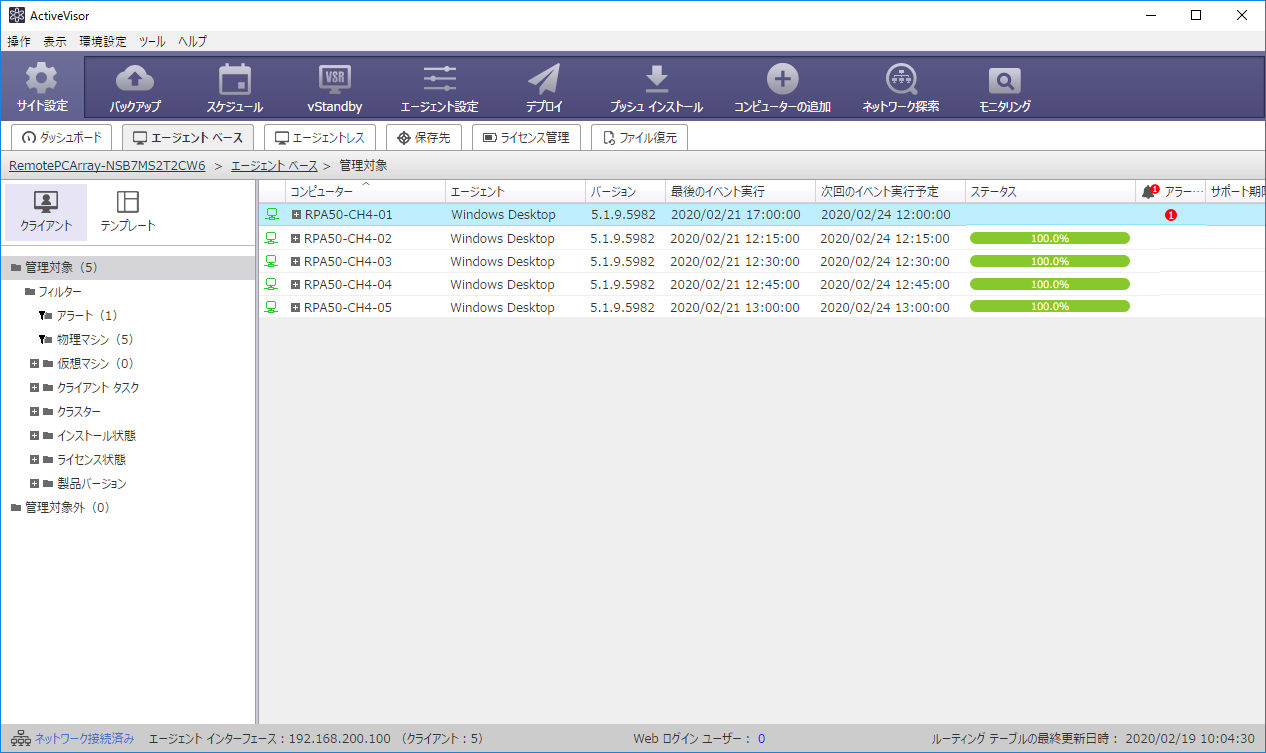Screen dimensions: 1266x753
Task: Open the モニタリング toolbar icon
Action: coord(1004,80)
